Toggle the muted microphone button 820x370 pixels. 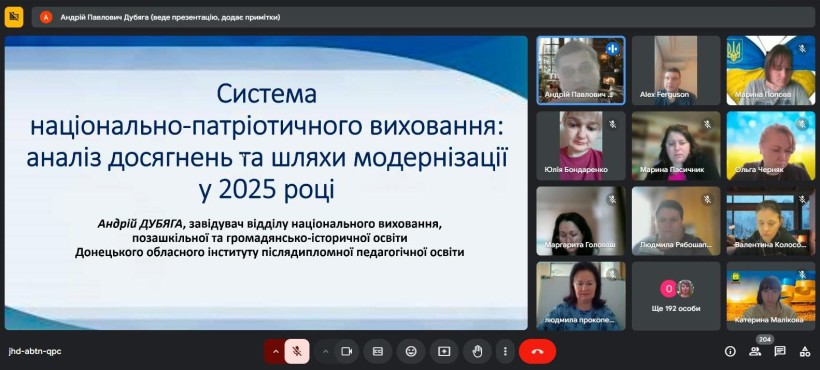(x=297, y=352)
